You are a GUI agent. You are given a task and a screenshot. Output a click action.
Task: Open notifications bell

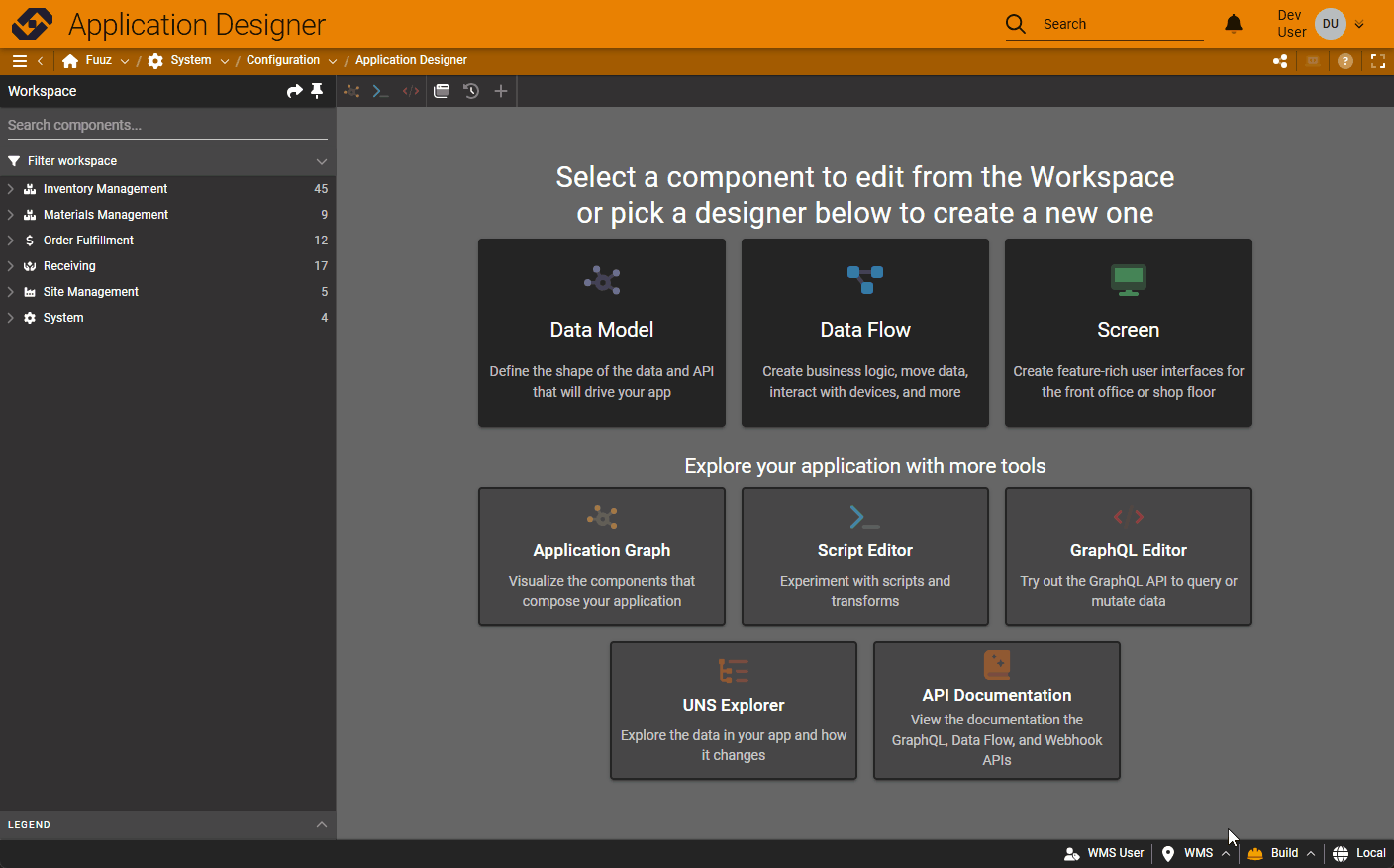click(1234, 24)
